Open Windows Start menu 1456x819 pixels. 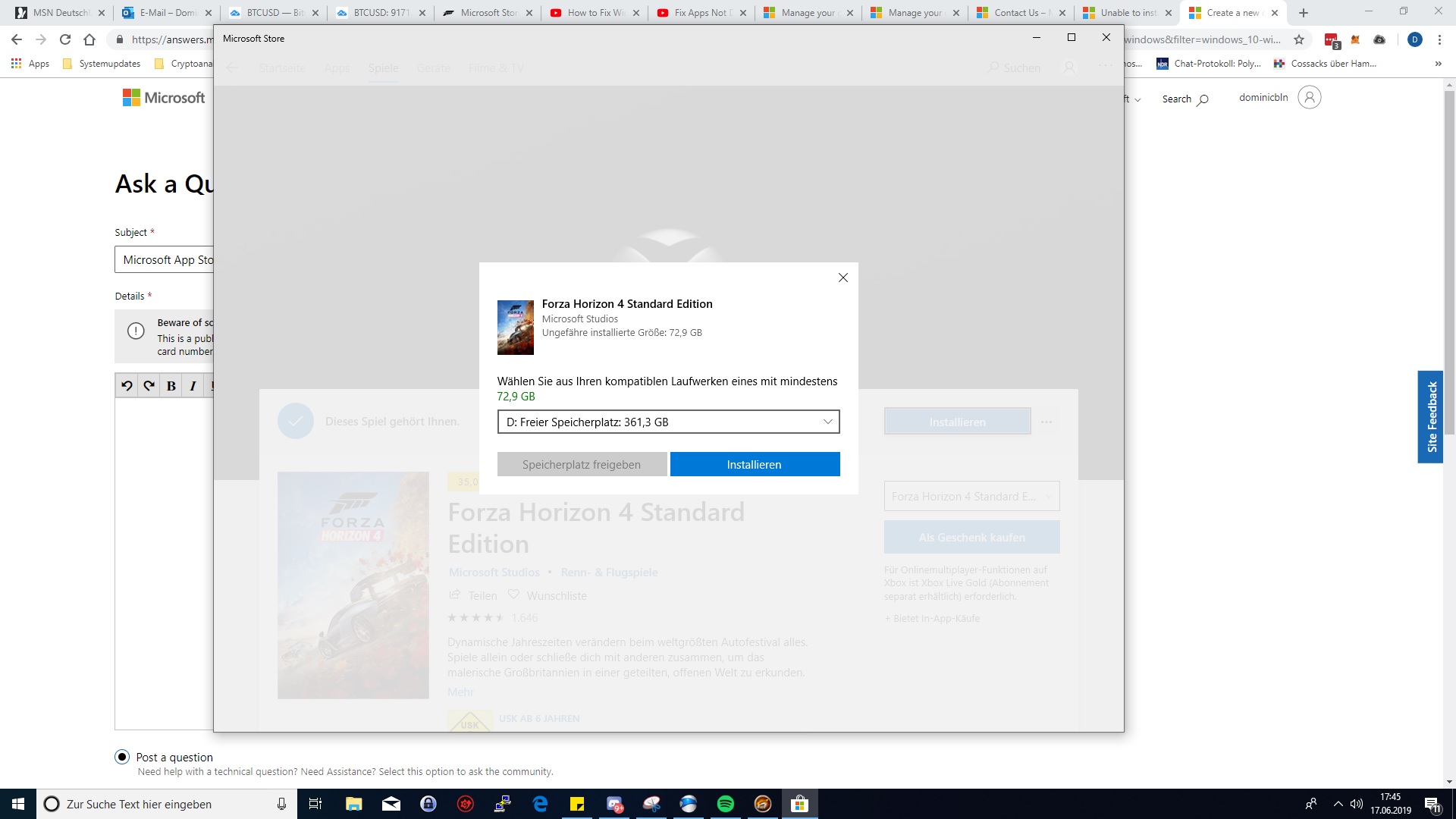pos(18,804)
